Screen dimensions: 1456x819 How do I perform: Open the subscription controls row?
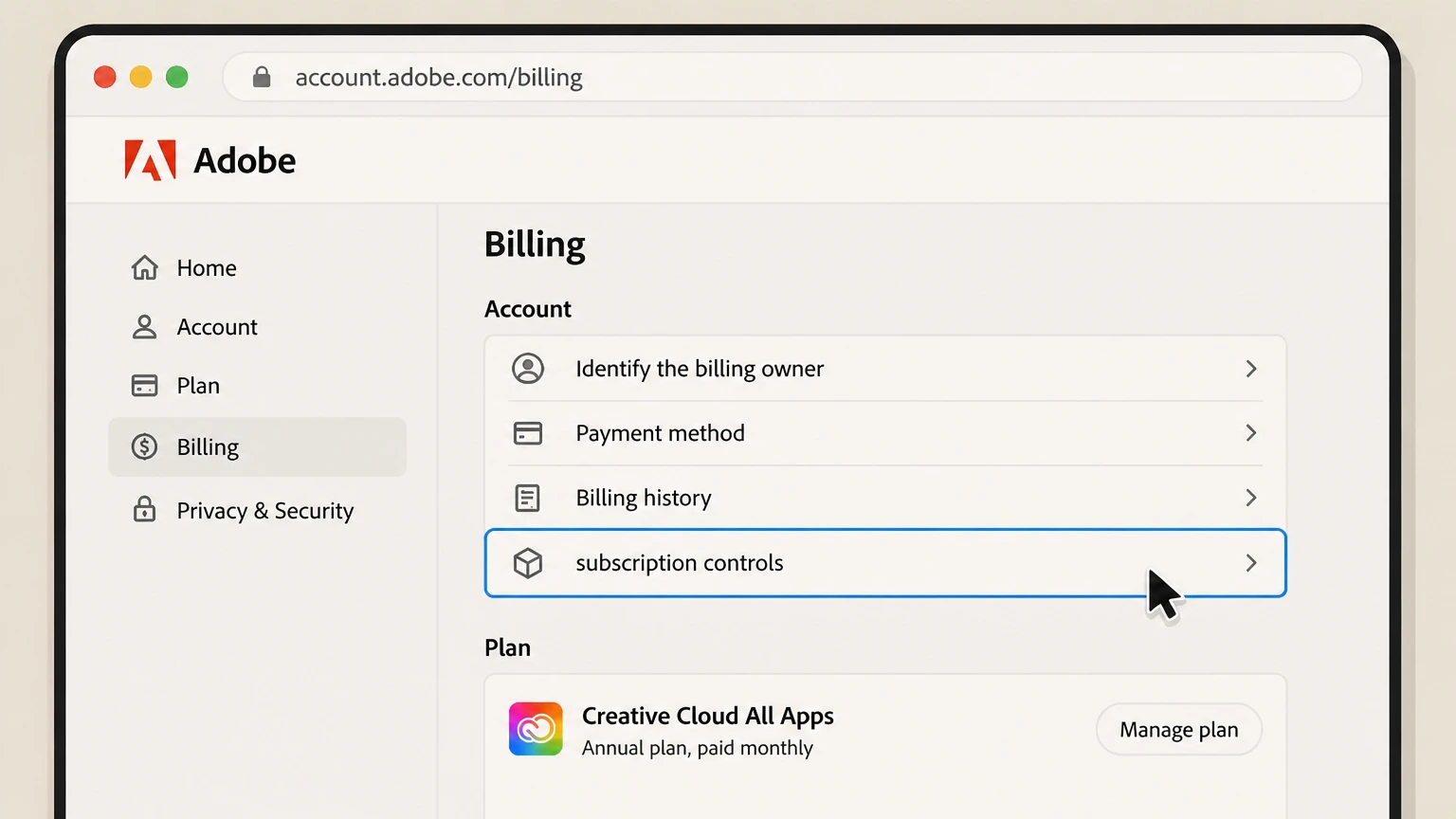click(x=885, y=563)
